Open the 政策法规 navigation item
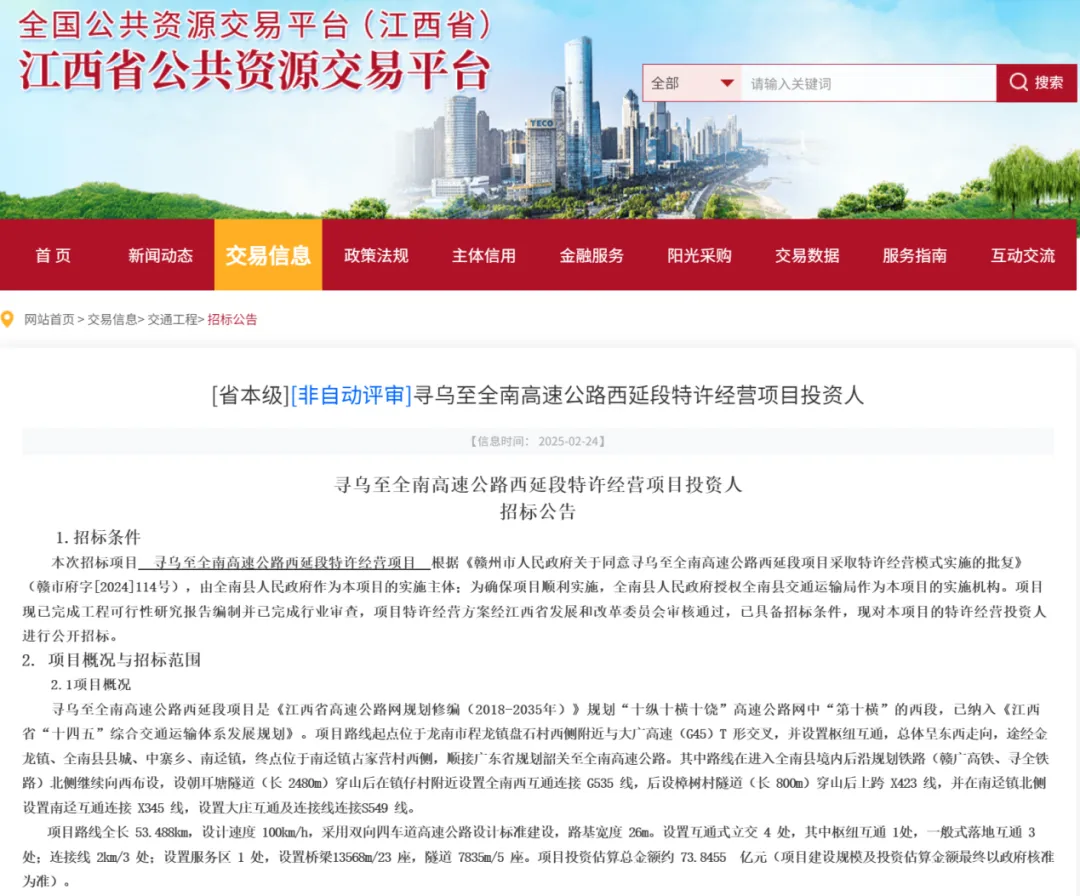Screen dimensions: 1080x896 [376, 255]
